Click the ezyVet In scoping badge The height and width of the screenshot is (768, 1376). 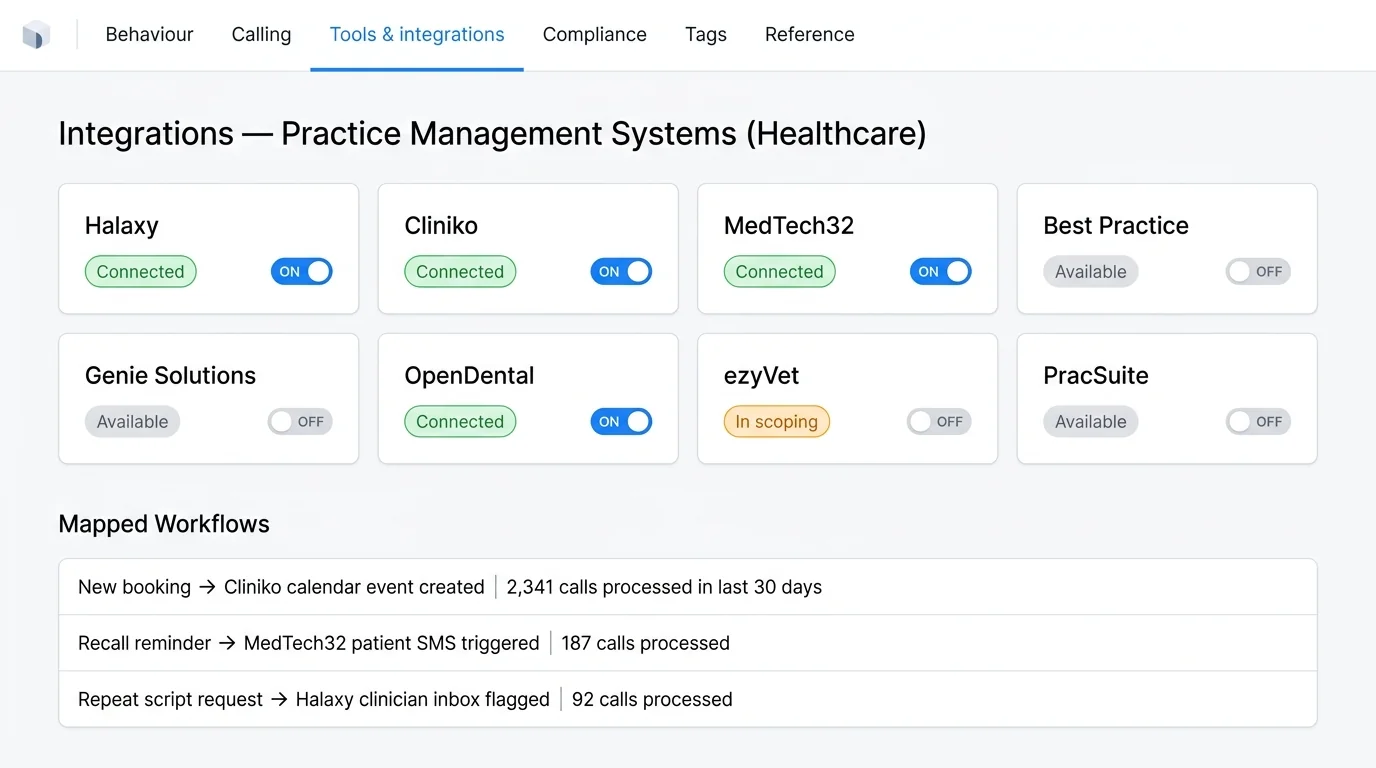click(x=776, y=421)
